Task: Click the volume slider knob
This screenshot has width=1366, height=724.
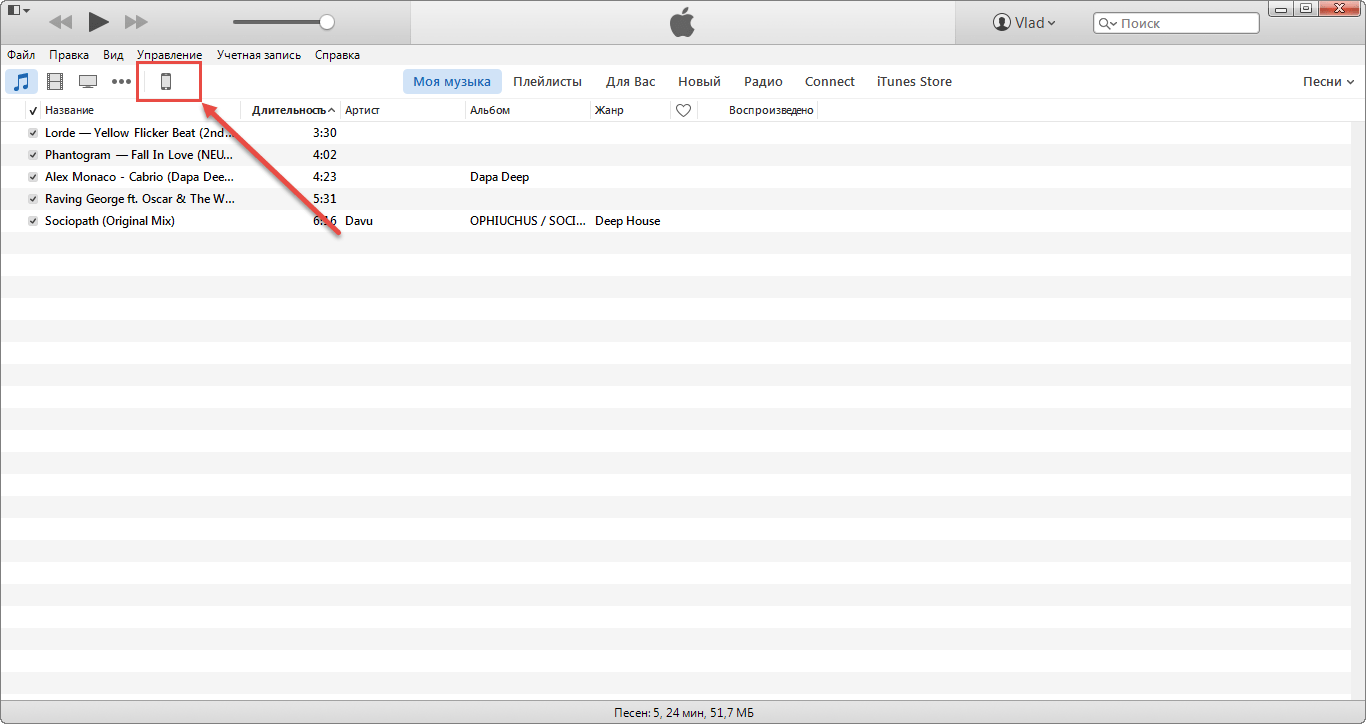Action: 327,22
